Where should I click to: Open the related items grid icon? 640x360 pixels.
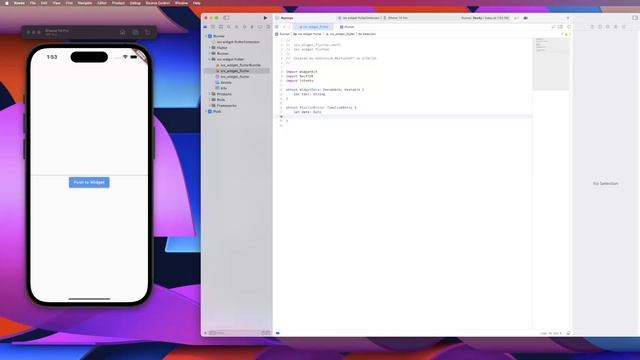pyautogui.click(x=277, y=27)
